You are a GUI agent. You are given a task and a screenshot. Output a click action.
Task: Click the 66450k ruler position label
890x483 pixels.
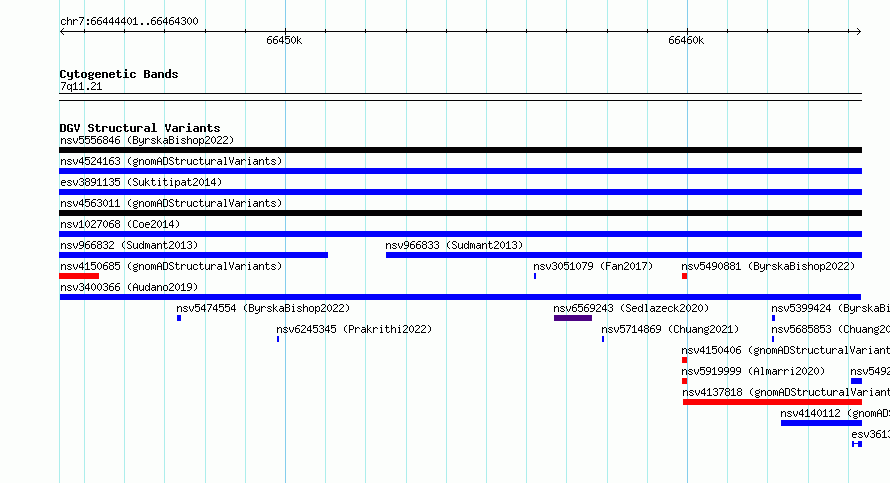[x=284, y=40]
